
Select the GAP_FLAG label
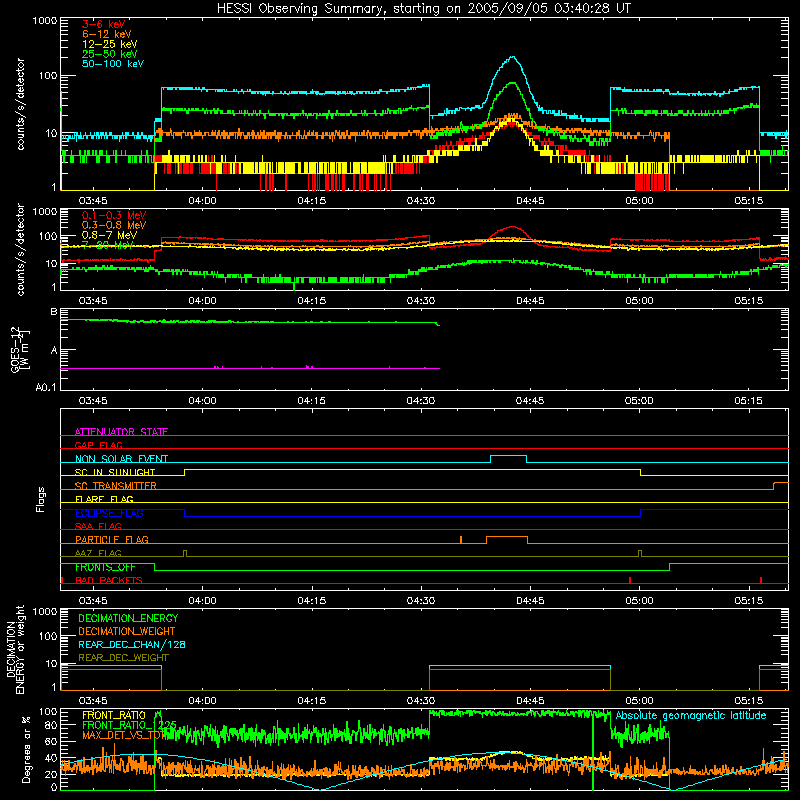[x=98, y=445]
